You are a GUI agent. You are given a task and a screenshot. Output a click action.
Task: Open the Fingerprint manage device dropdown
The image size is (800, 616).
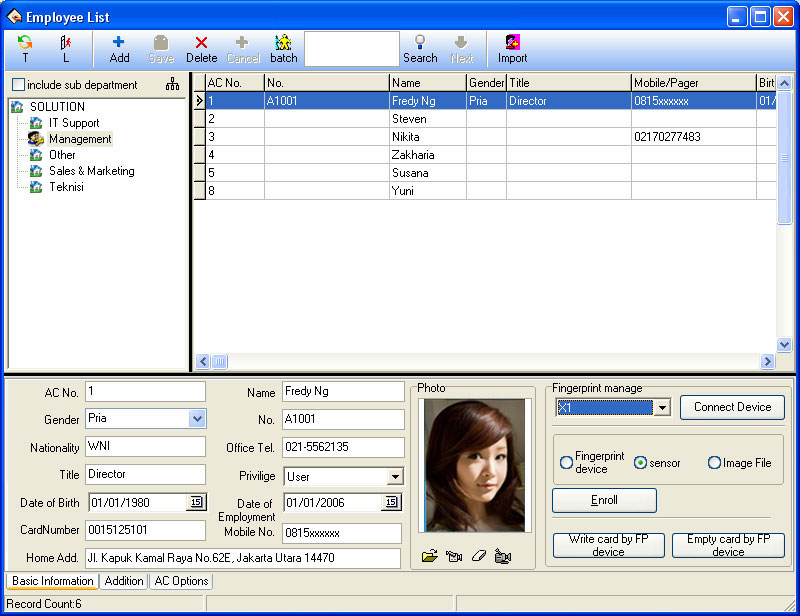click(x=661, y=408)
